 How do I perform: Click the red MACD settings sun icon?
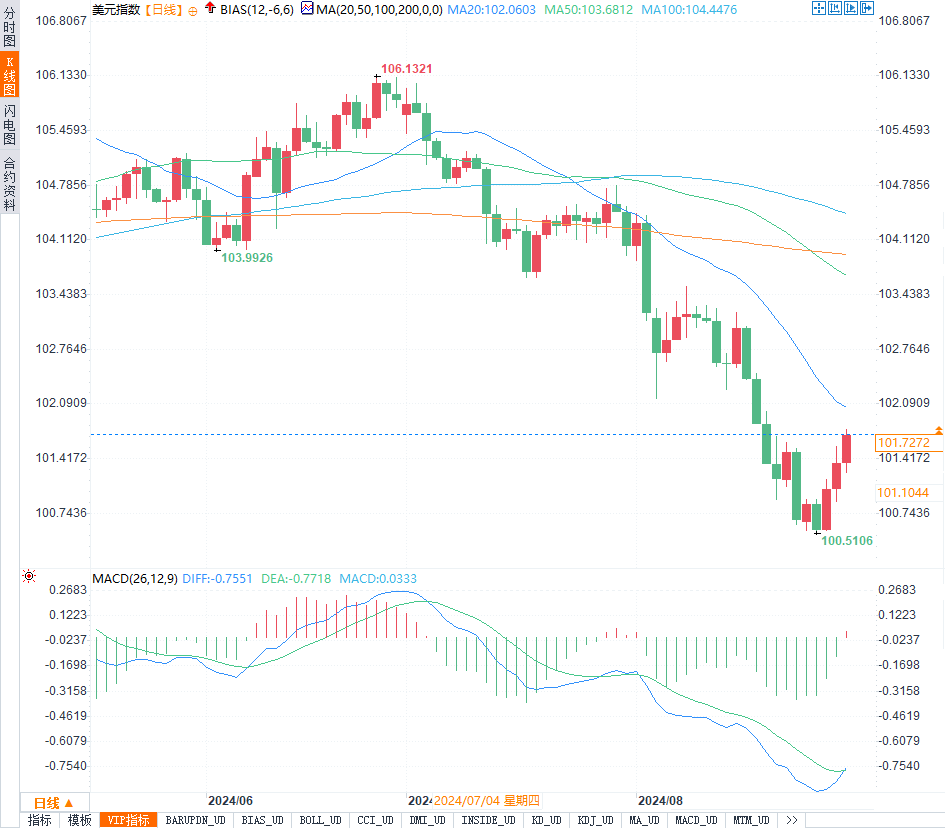tap(28, 576)
